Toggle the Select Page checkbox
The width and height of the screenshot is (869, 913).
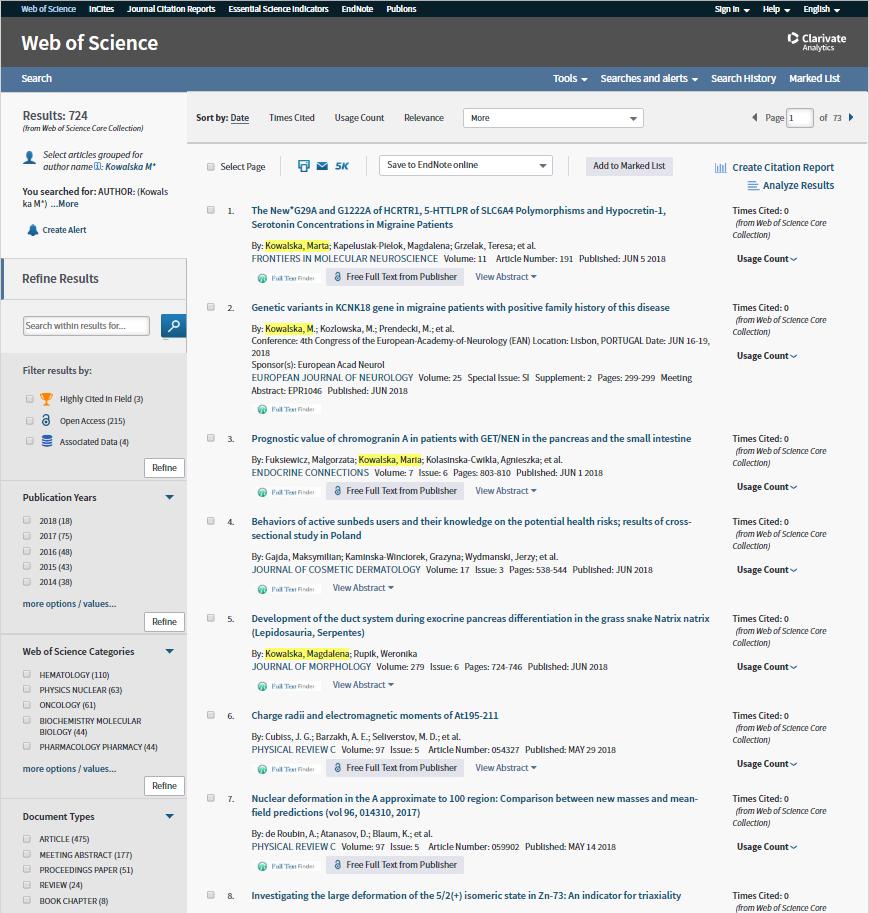pyautogui.click(x=211, y=167)
